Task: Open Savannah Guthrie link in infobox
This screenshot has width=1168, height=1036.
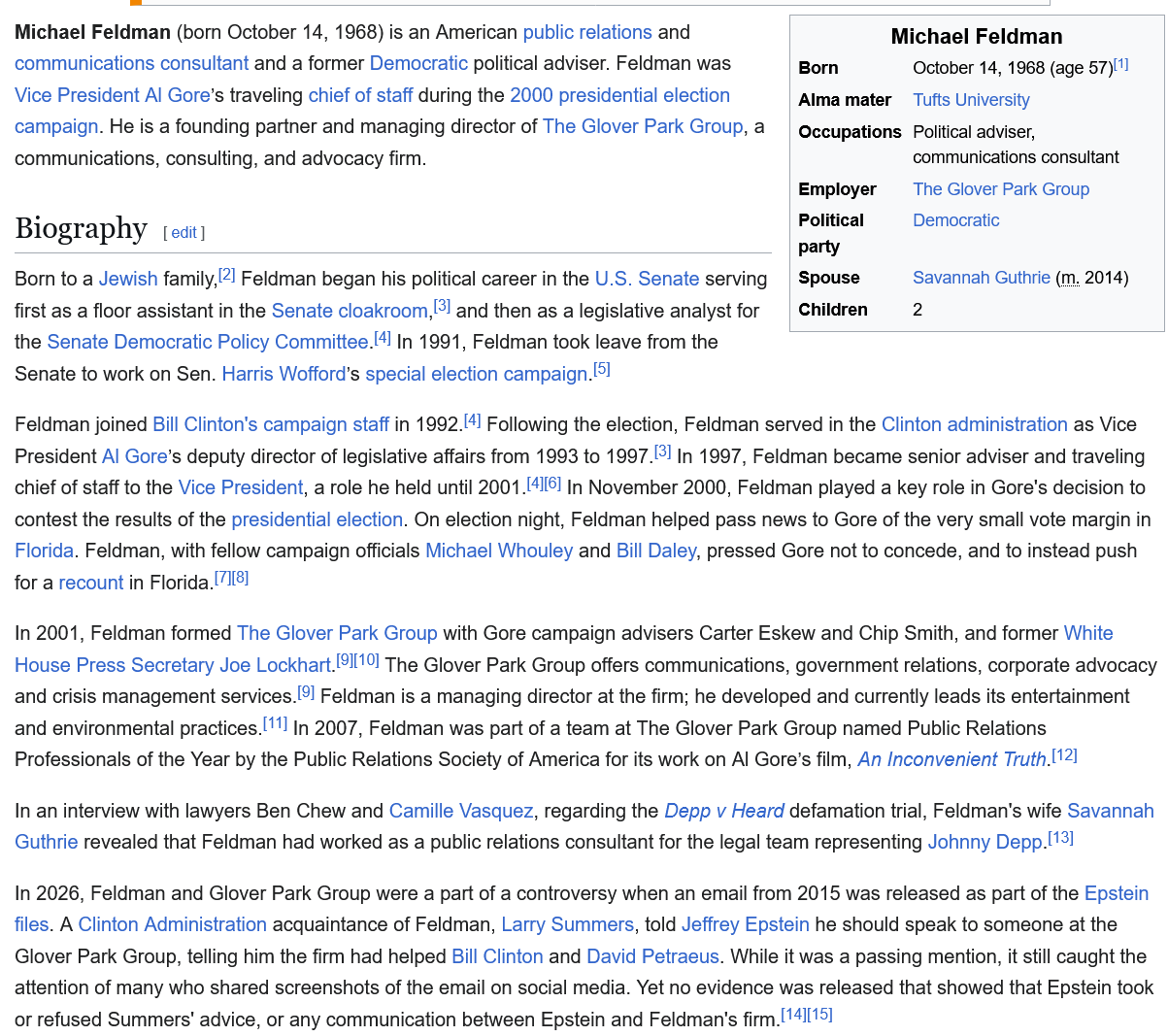Action: [x=981, y=278]
